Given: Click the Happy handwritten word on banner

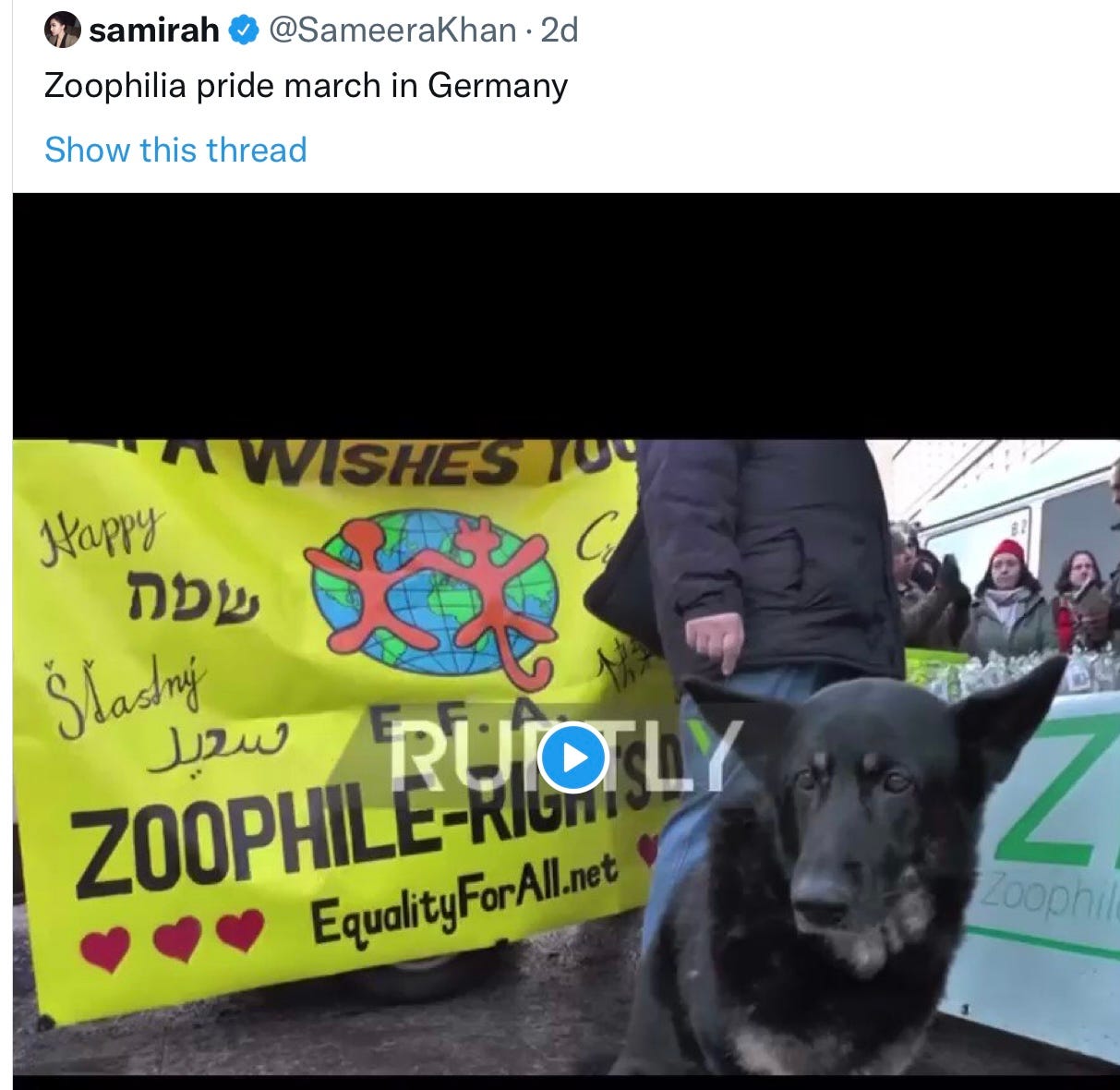Looking at the screenshot, I should pyautogui.click(x=102, y=528).
